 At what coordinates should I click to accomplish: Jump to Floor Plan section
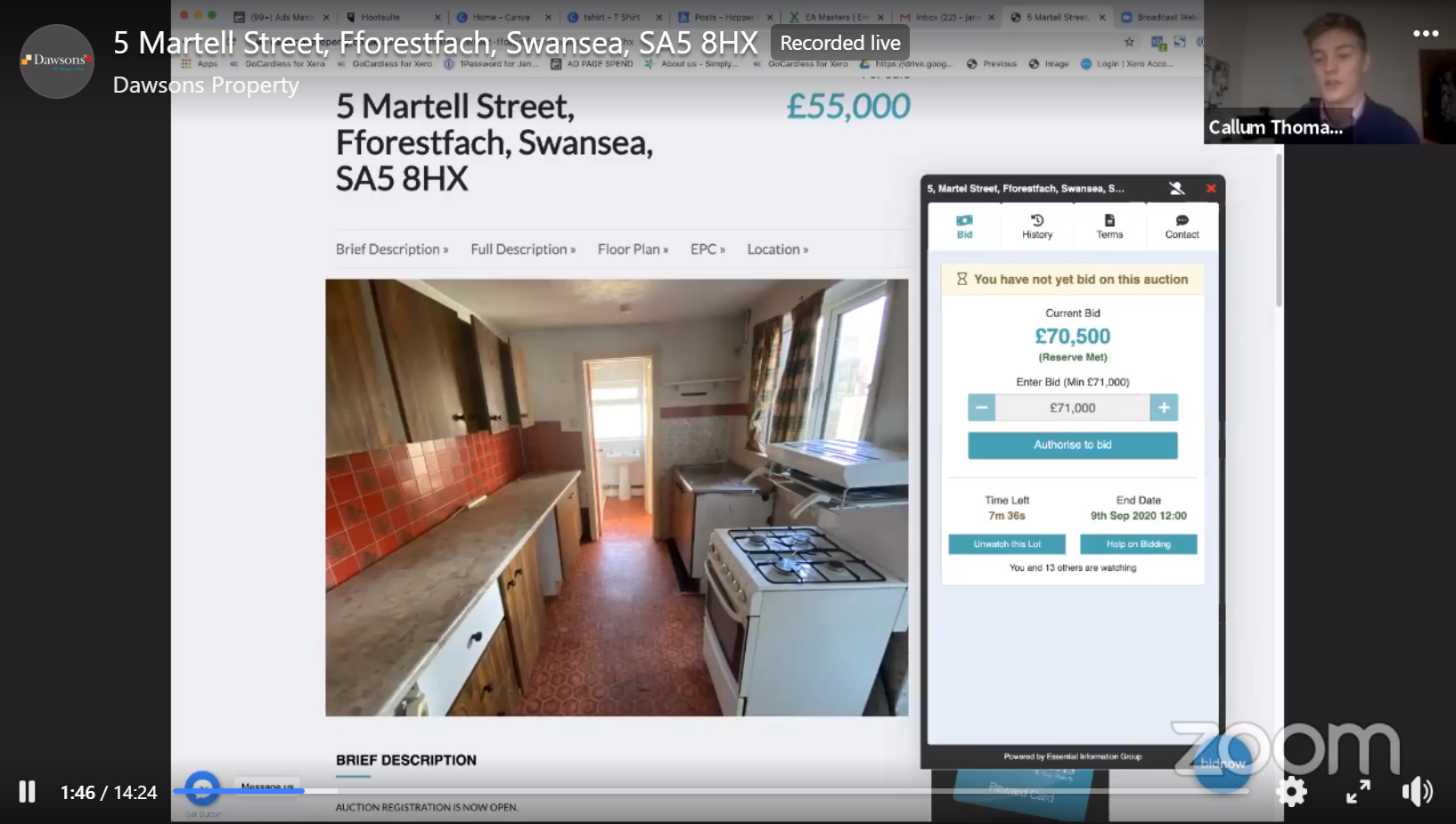(633, 249)
